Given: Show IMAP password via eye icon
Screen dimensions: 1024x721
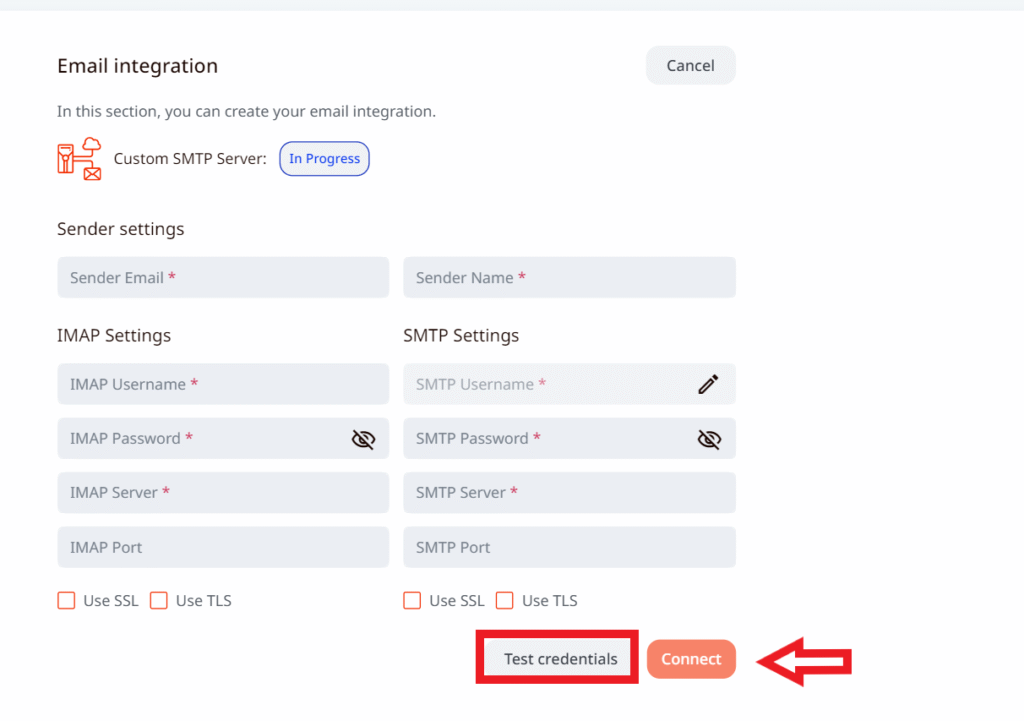Looking at the screenshot, I should pos(363,439).
